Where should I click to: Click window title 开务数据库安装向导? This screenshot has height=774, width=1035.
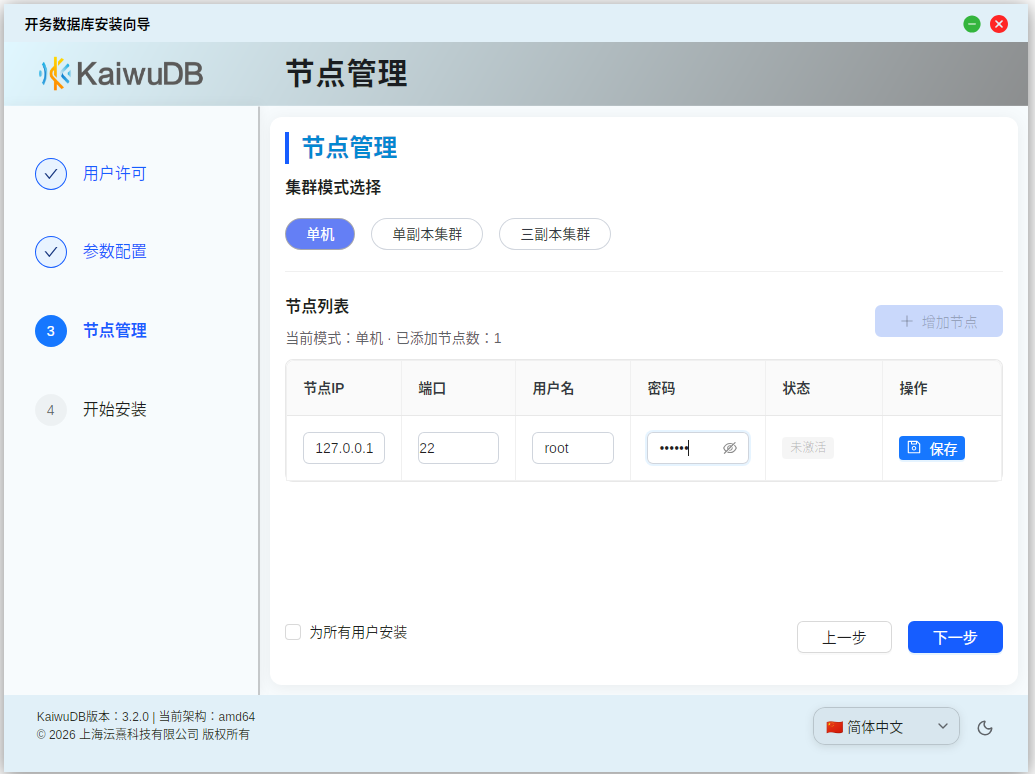(88, 24)
